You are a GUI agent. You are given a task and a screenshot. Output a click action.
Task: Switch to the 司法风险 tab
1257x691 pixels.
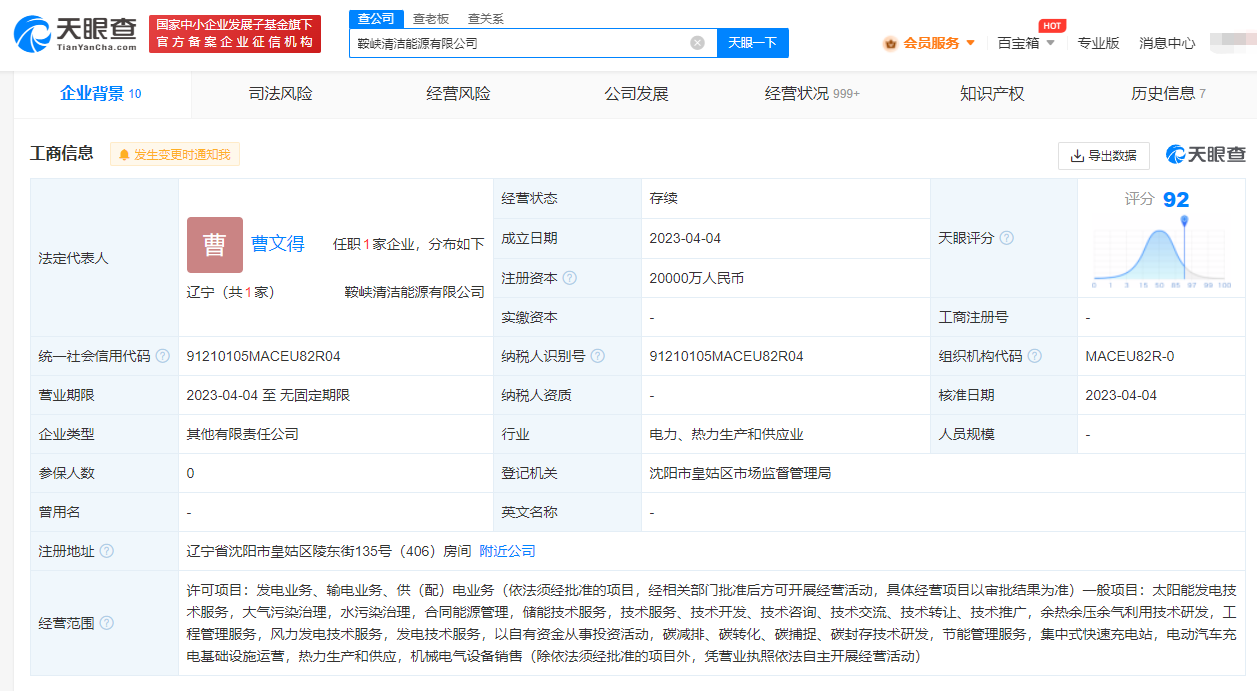click(280, 94)
